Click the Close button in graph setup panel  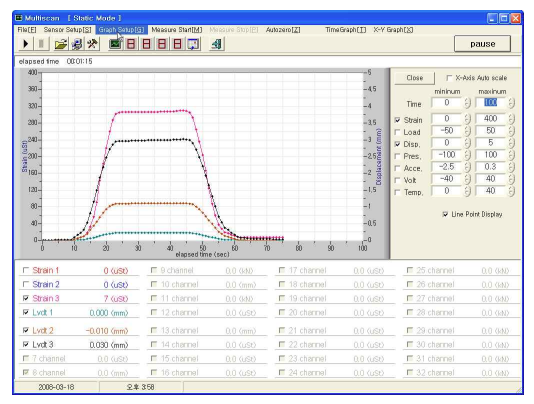(x=414, y=78)
